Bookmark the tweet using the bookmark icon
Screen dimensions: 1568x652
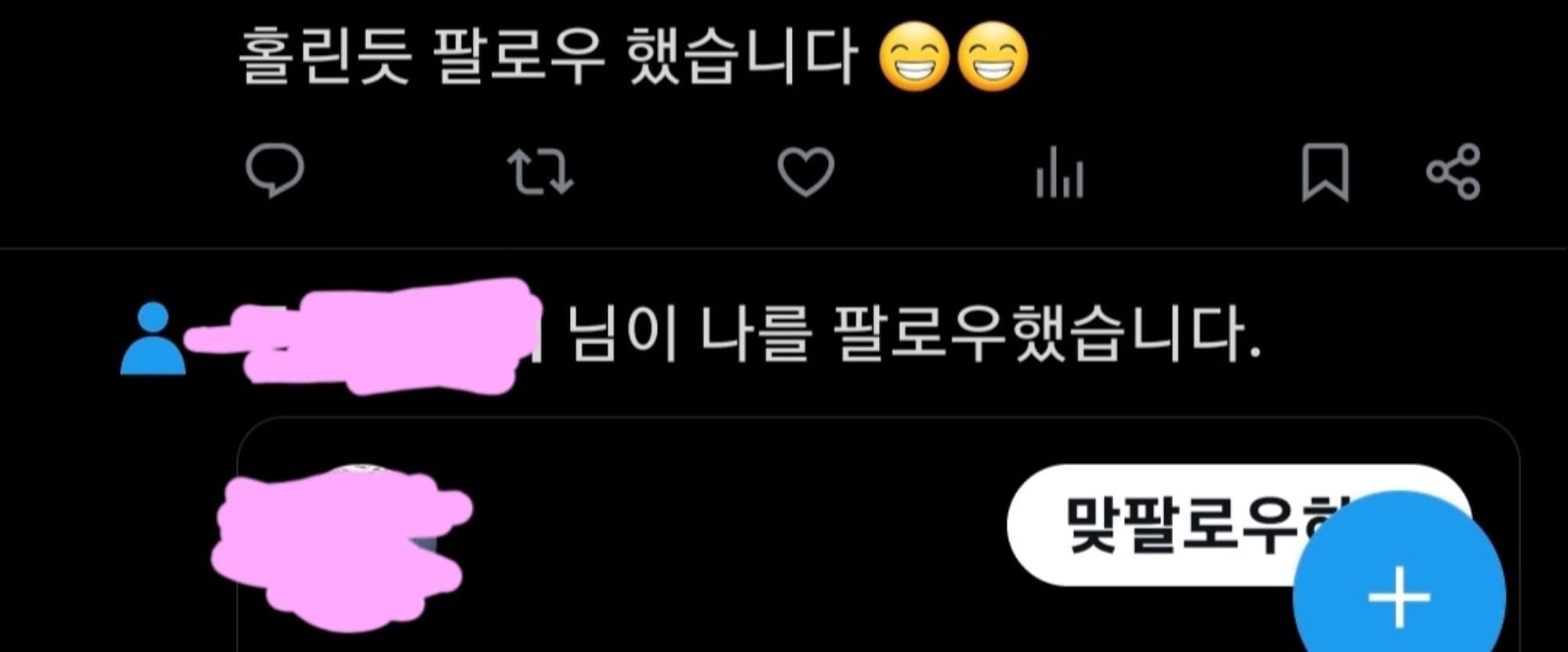point(1325,172)
